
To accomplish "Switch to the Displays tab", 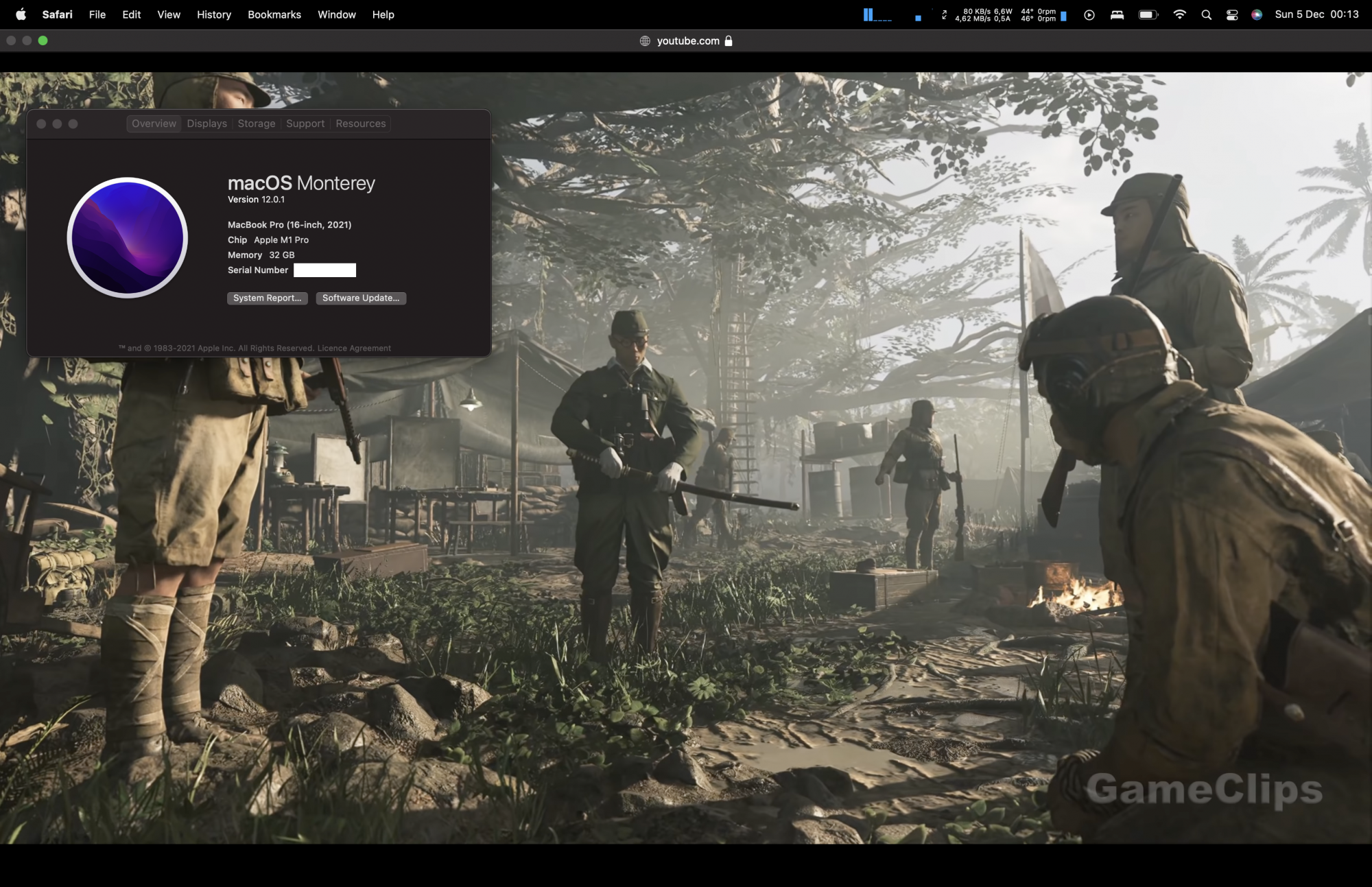I will [x=206, y=123].
